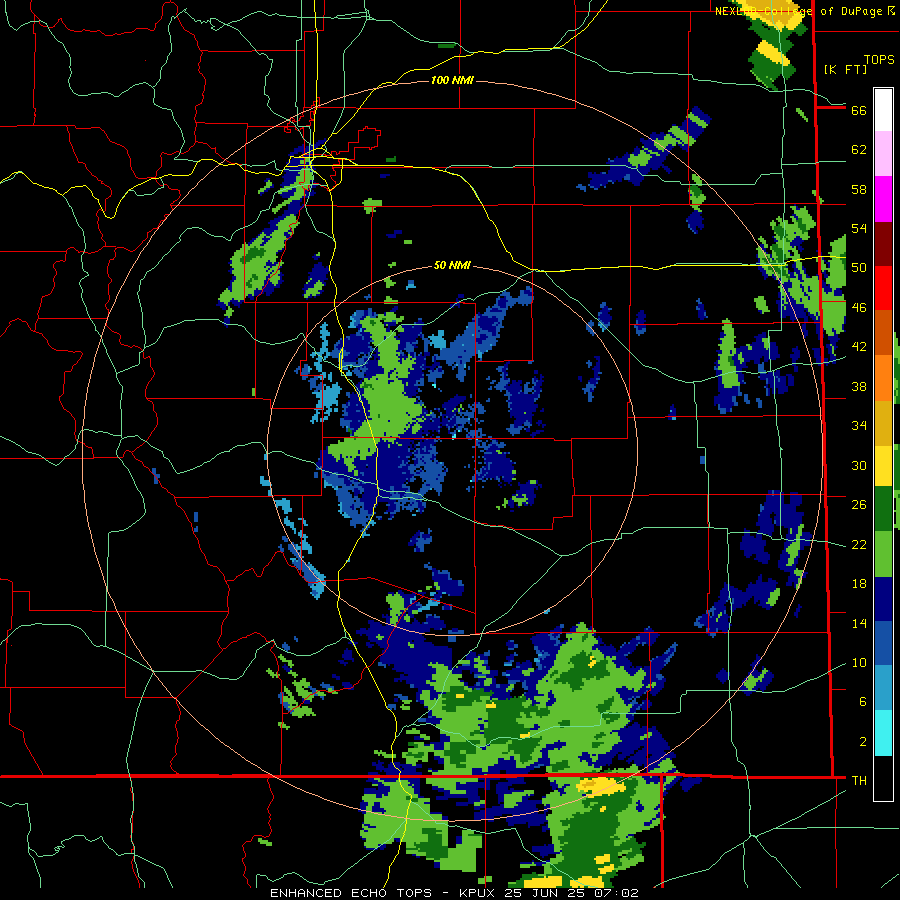This screenshot has height=900, width=900.
Task: Click the bright orange legend swatch
Action: [883, 377]
